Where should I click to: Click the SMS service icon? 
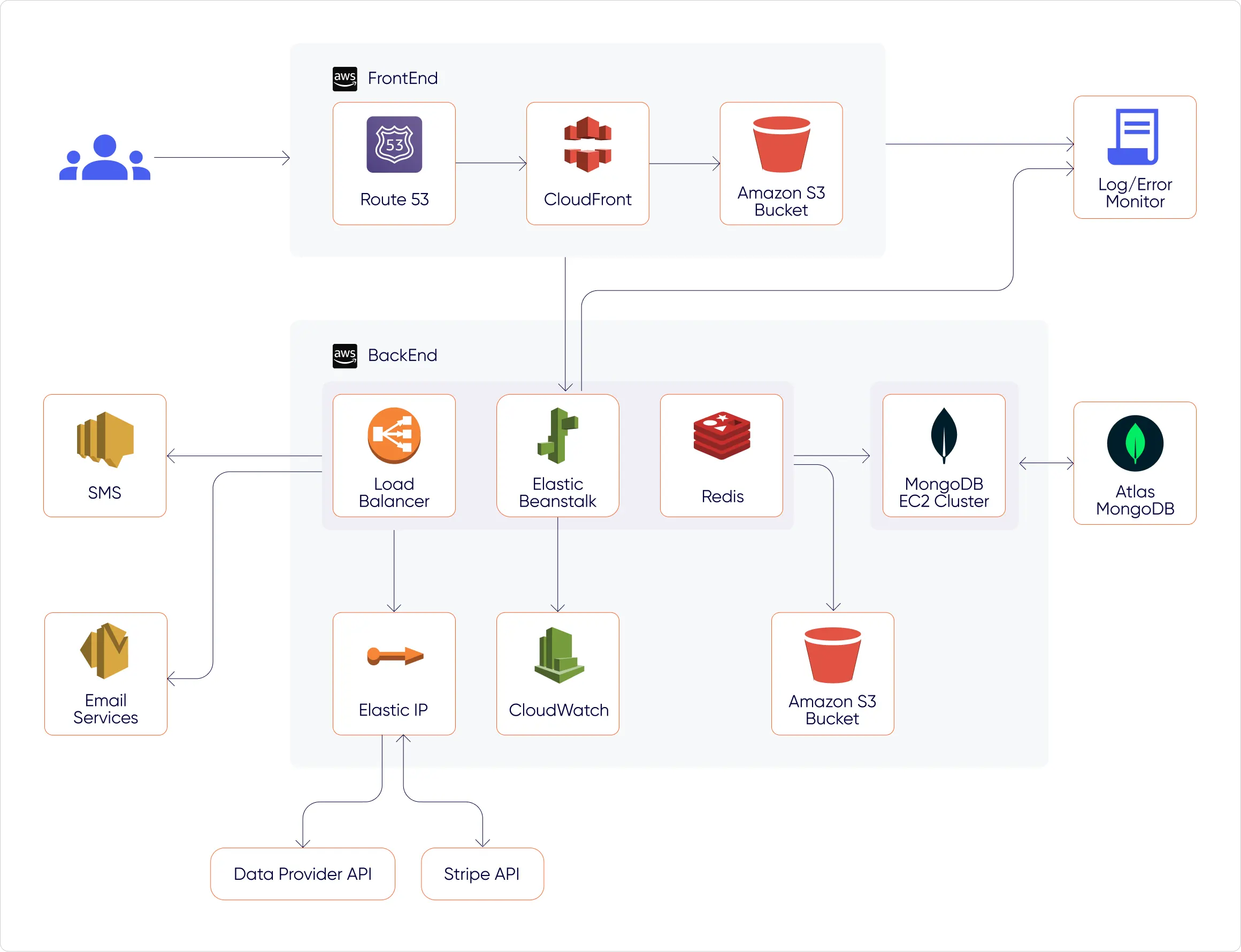click(105, 440)
